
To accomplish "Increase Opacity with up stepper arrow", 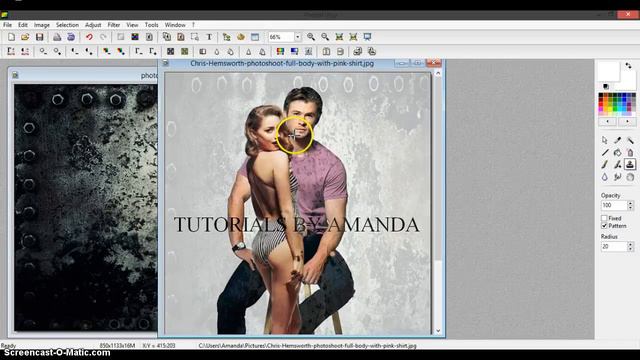I will (x=630, y=203).
